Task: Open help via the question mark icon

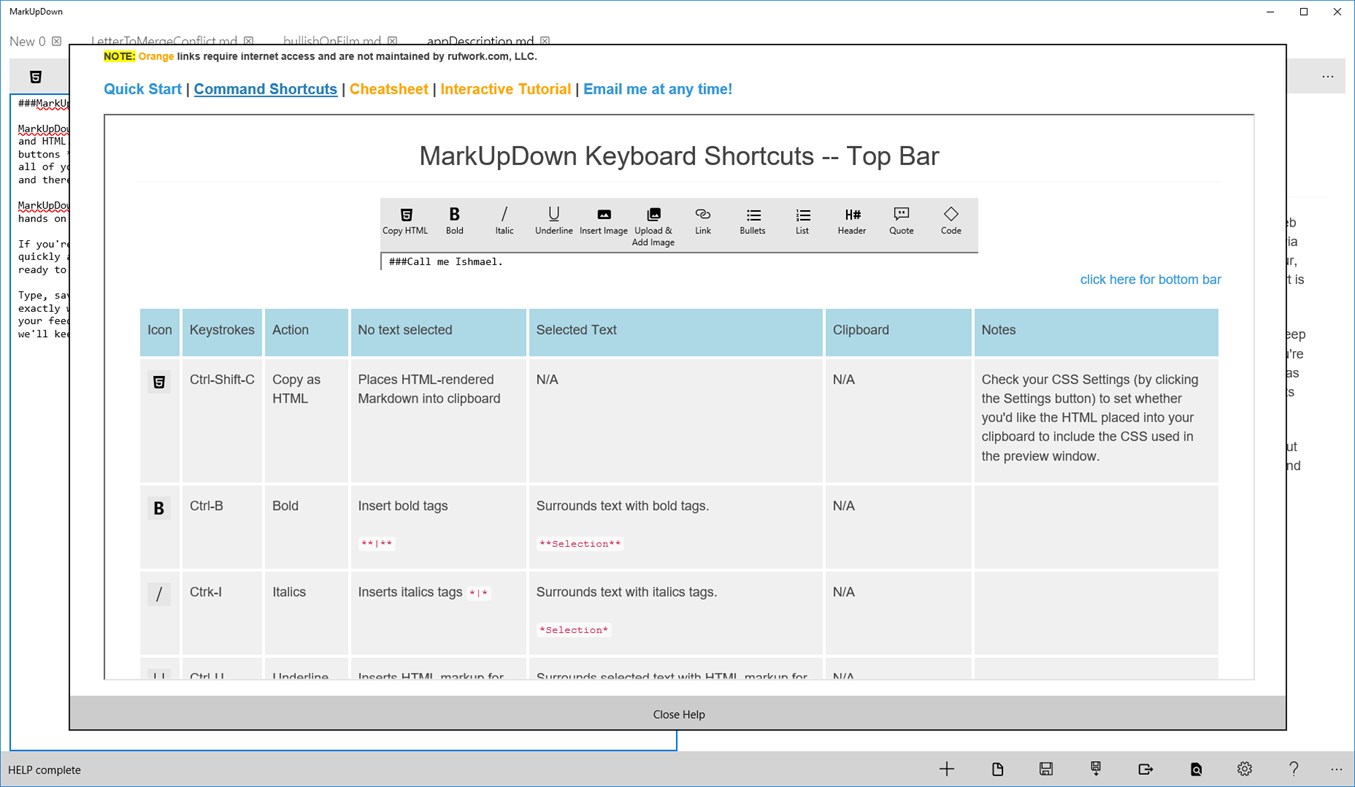Action: click(1293, 769)
